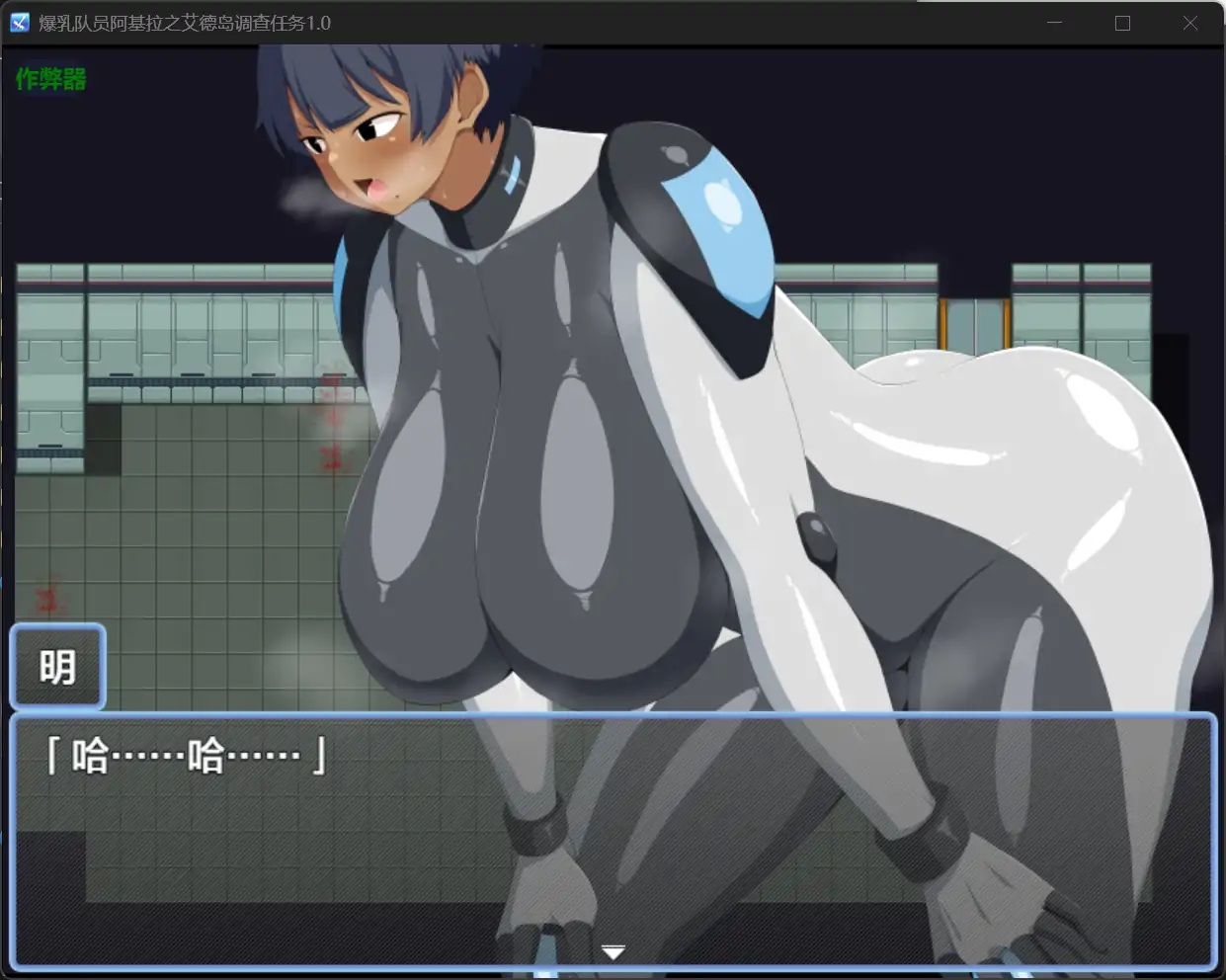This screenshot has height=980, width=1226.
Task: Click the orange-framed door in the background
Action: click(974, 324)
